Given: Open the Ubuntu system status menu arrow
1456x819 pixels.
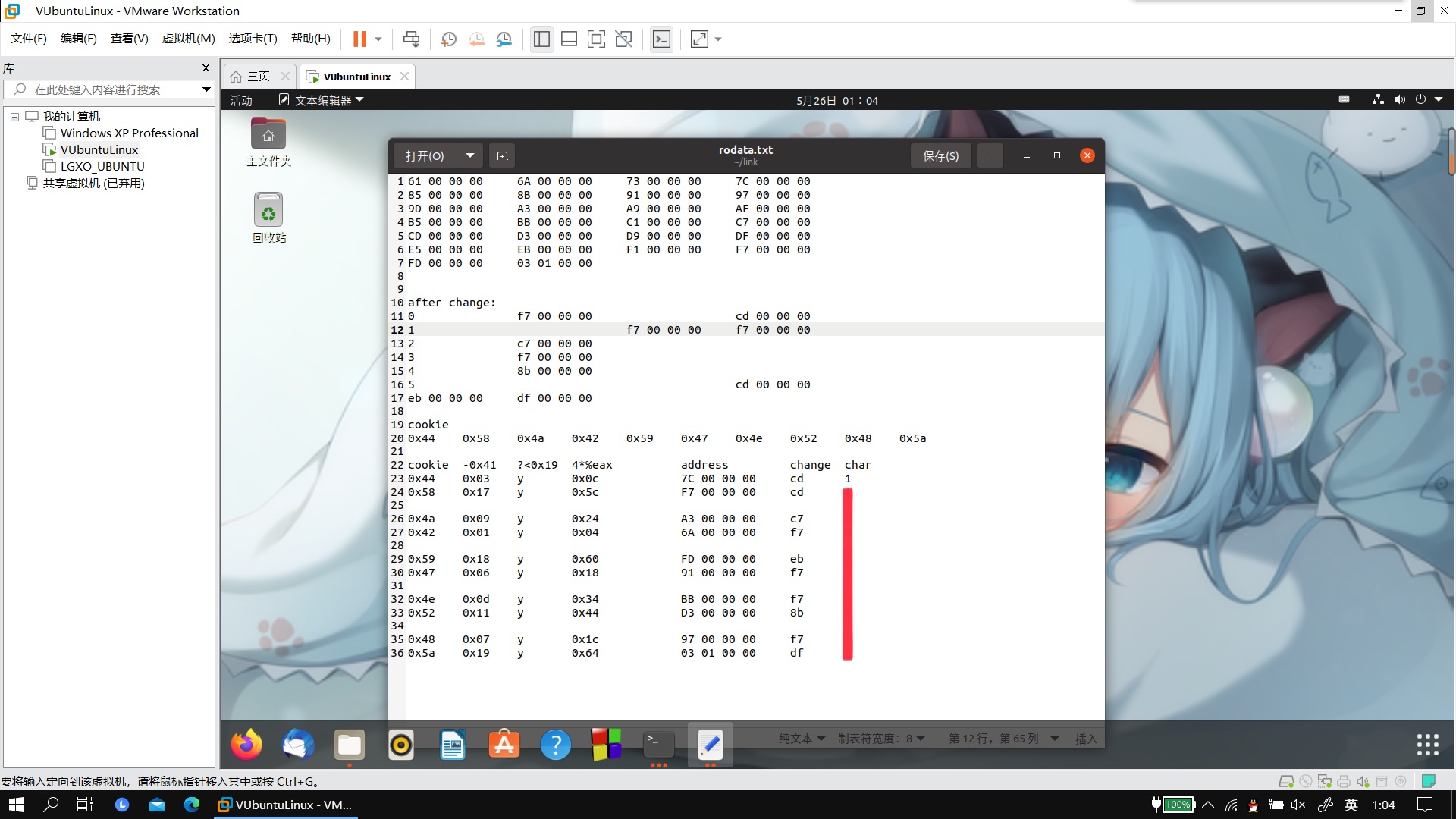Looking at the screenshot, I should click(x=1439, y=99).
